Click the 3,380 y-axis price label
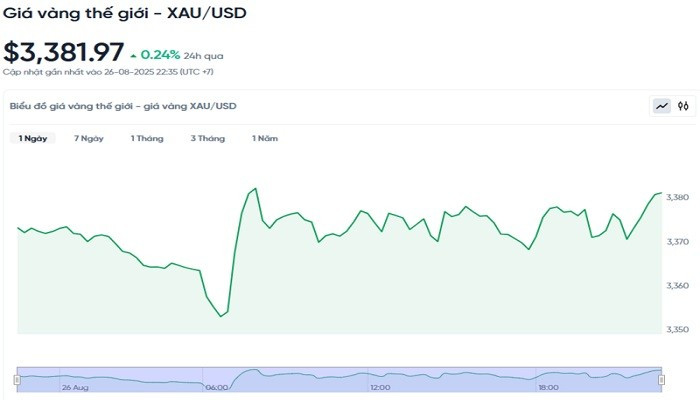 click(677, 198)
